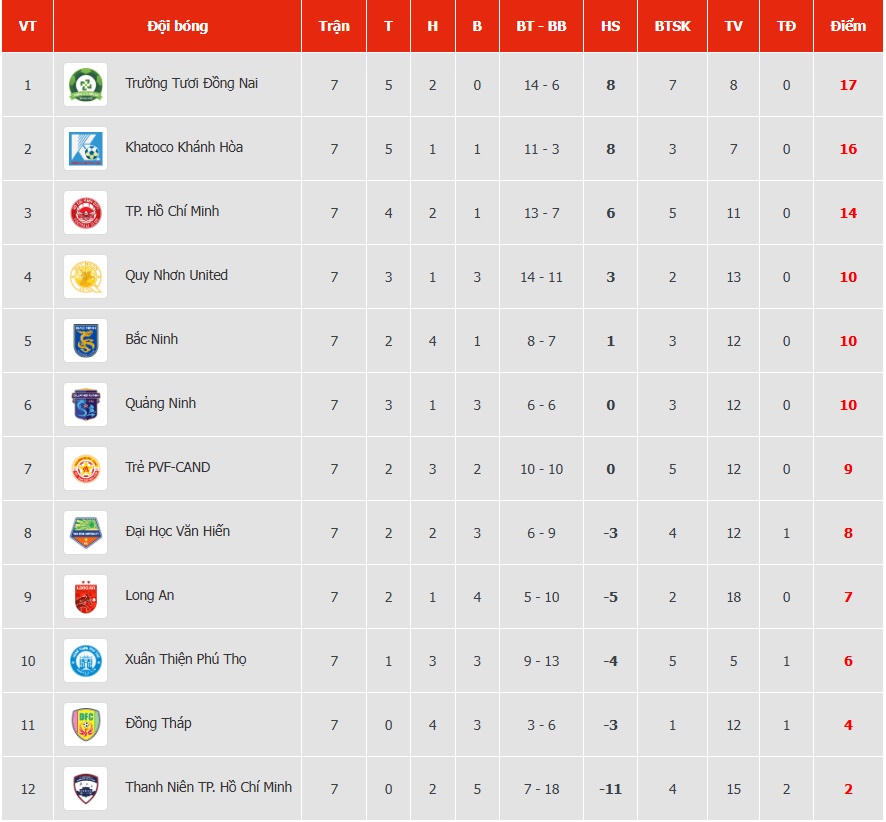Click the Trường Tươi Đồng Nai team logo
Screen dimensions: 886x822
(85, 85)
